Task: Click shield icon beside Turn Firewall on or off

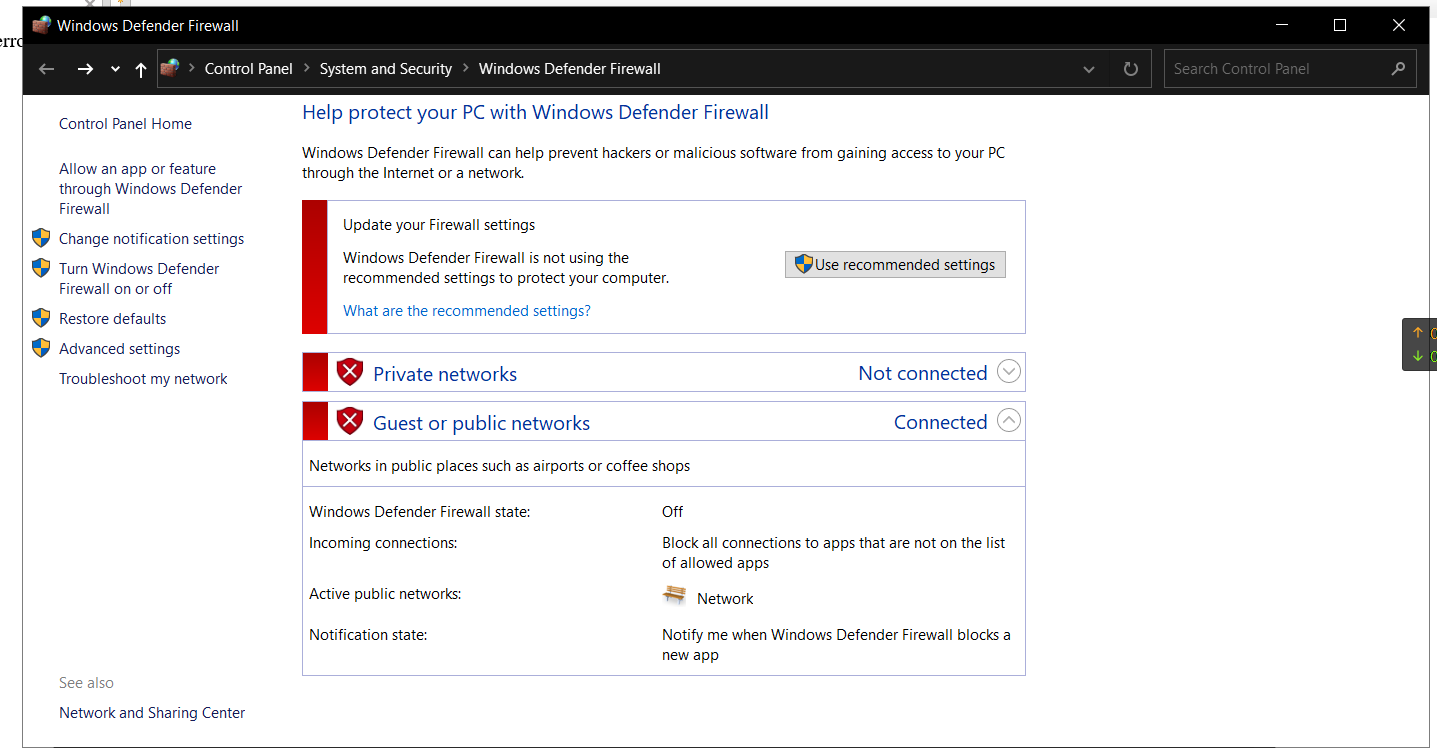Action: pos(41,268)
